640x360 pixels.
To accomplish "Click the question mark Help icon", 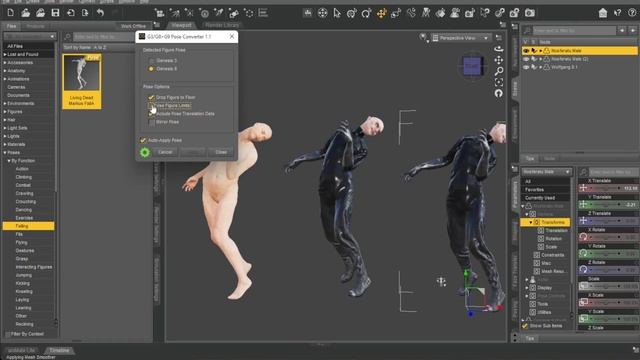I will click(632, 13).
